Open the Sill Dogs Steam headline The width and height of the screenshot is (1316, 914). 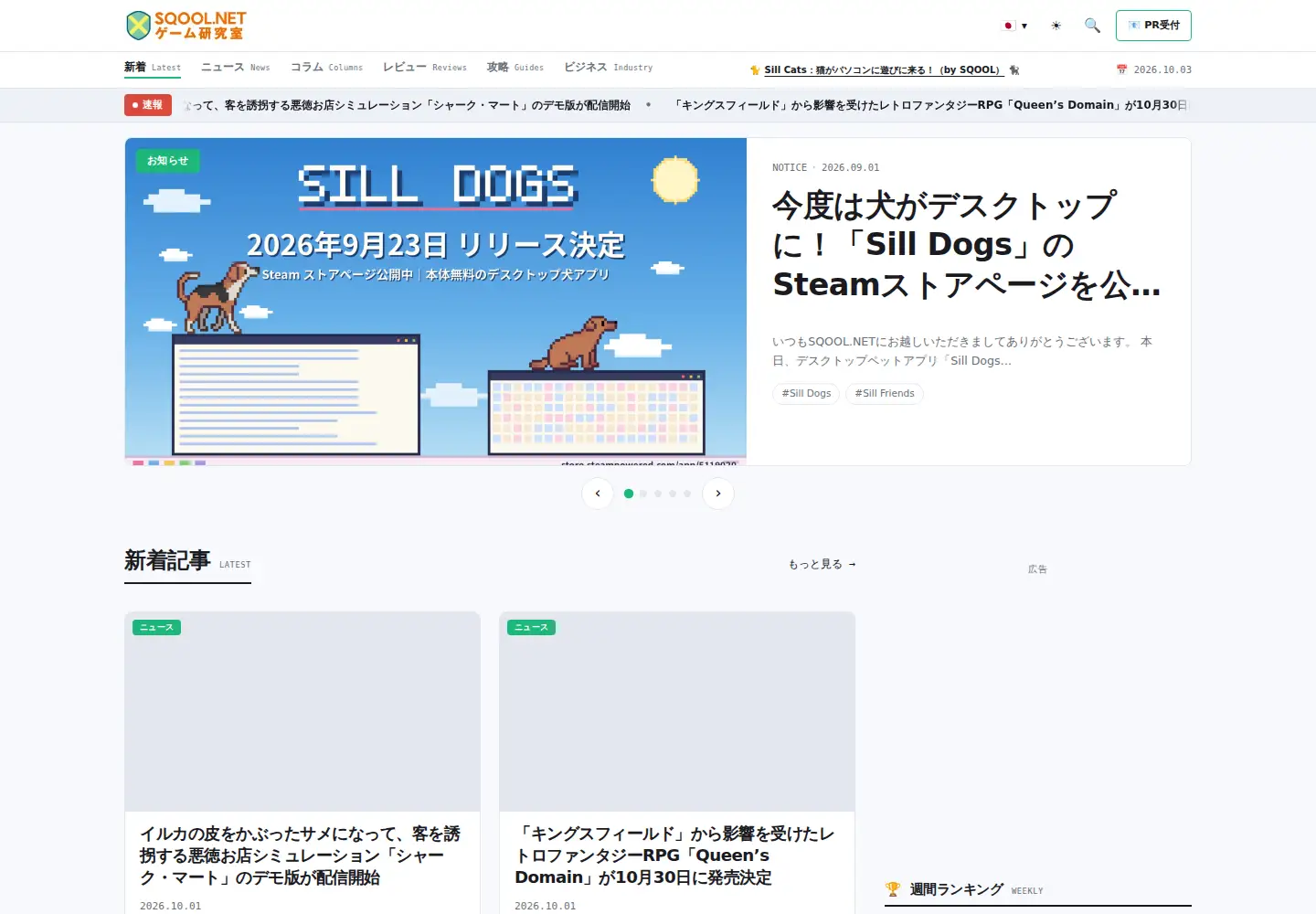pyautogui.click(x=967, y=245)
